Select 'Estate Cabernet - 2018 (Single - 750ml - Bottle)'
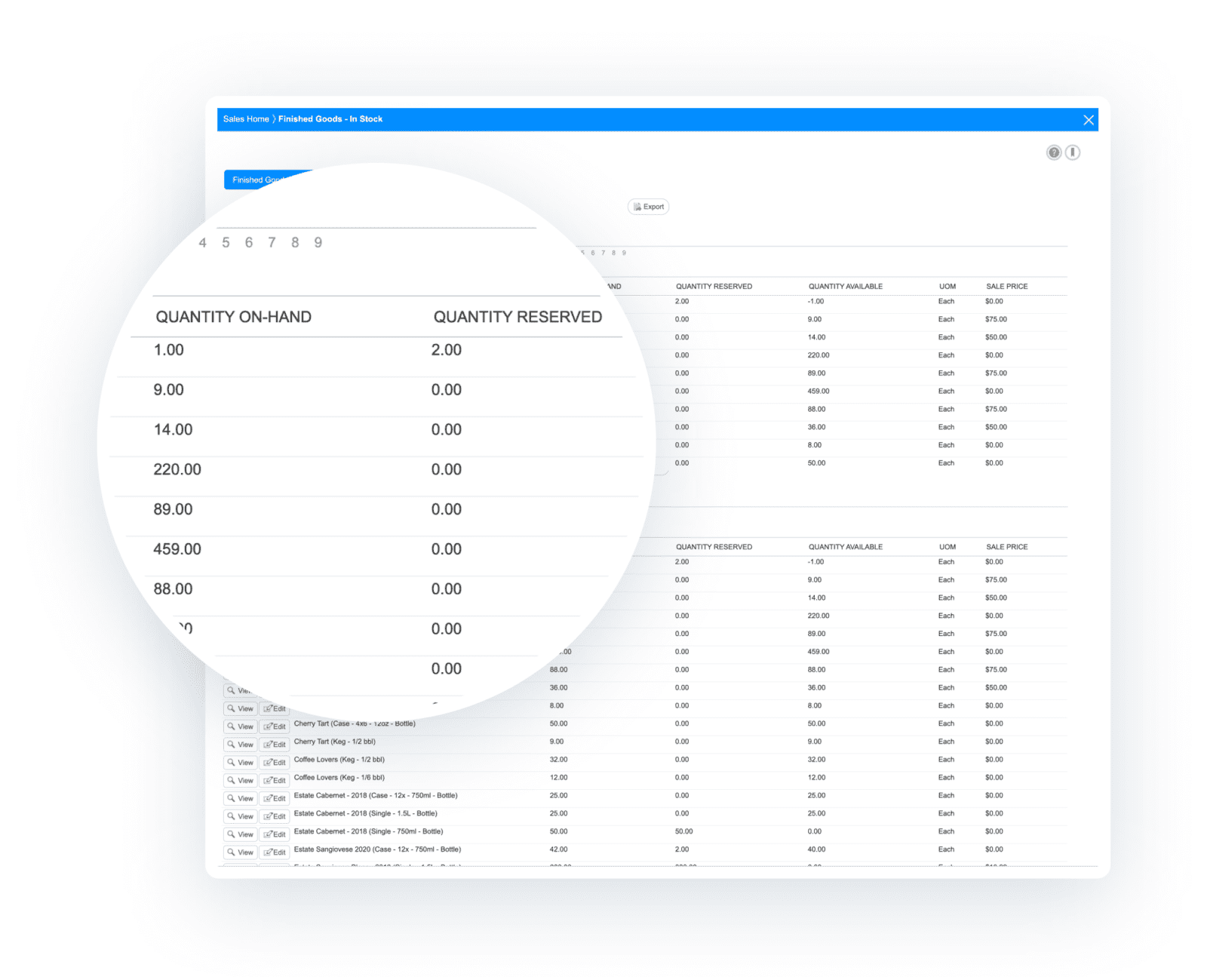 point(368,832)
